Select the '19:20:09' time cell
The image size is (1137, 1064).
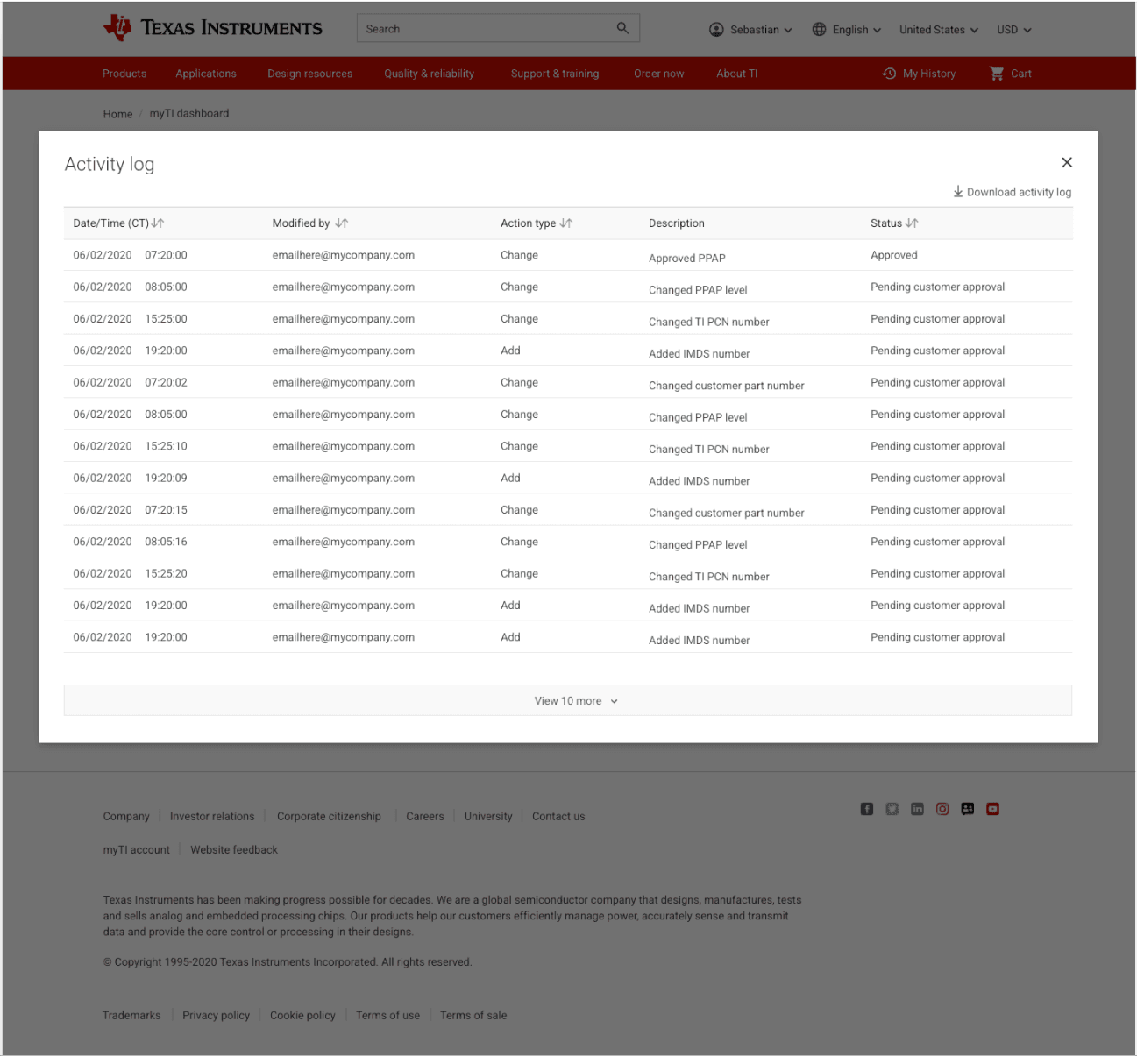(x=166, y=478)
